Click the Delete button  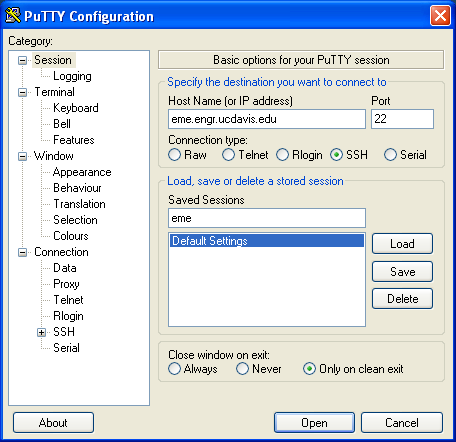pos(402,299)
